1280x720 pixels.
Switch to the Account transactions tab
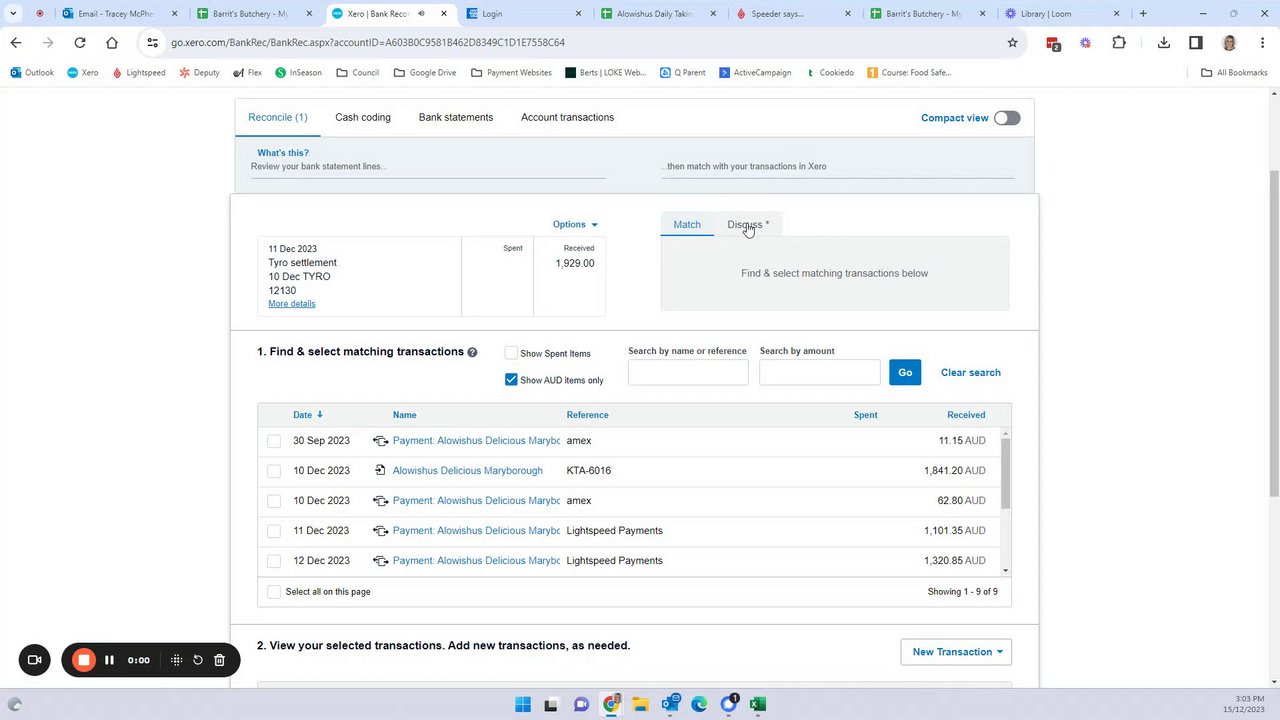pyautogui.click(x=567, y=118)
